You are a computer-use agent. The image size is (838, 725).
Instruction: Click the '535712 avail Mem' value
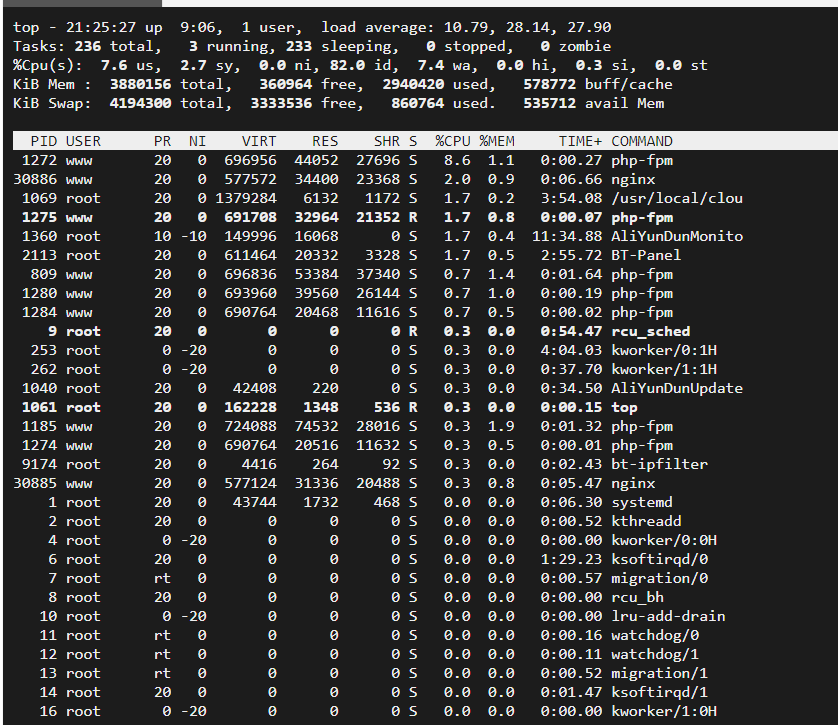point(593,103)
